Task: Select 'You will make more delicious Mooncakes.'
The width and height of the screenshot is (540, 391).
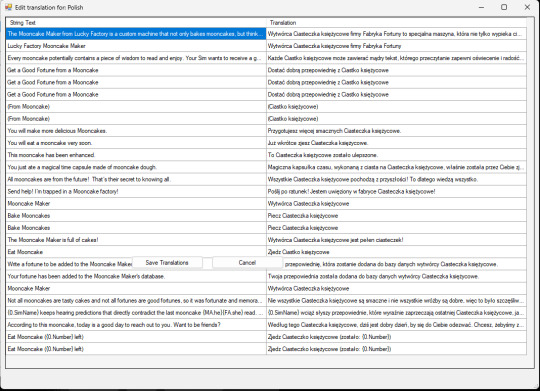Action: [136, 131]
